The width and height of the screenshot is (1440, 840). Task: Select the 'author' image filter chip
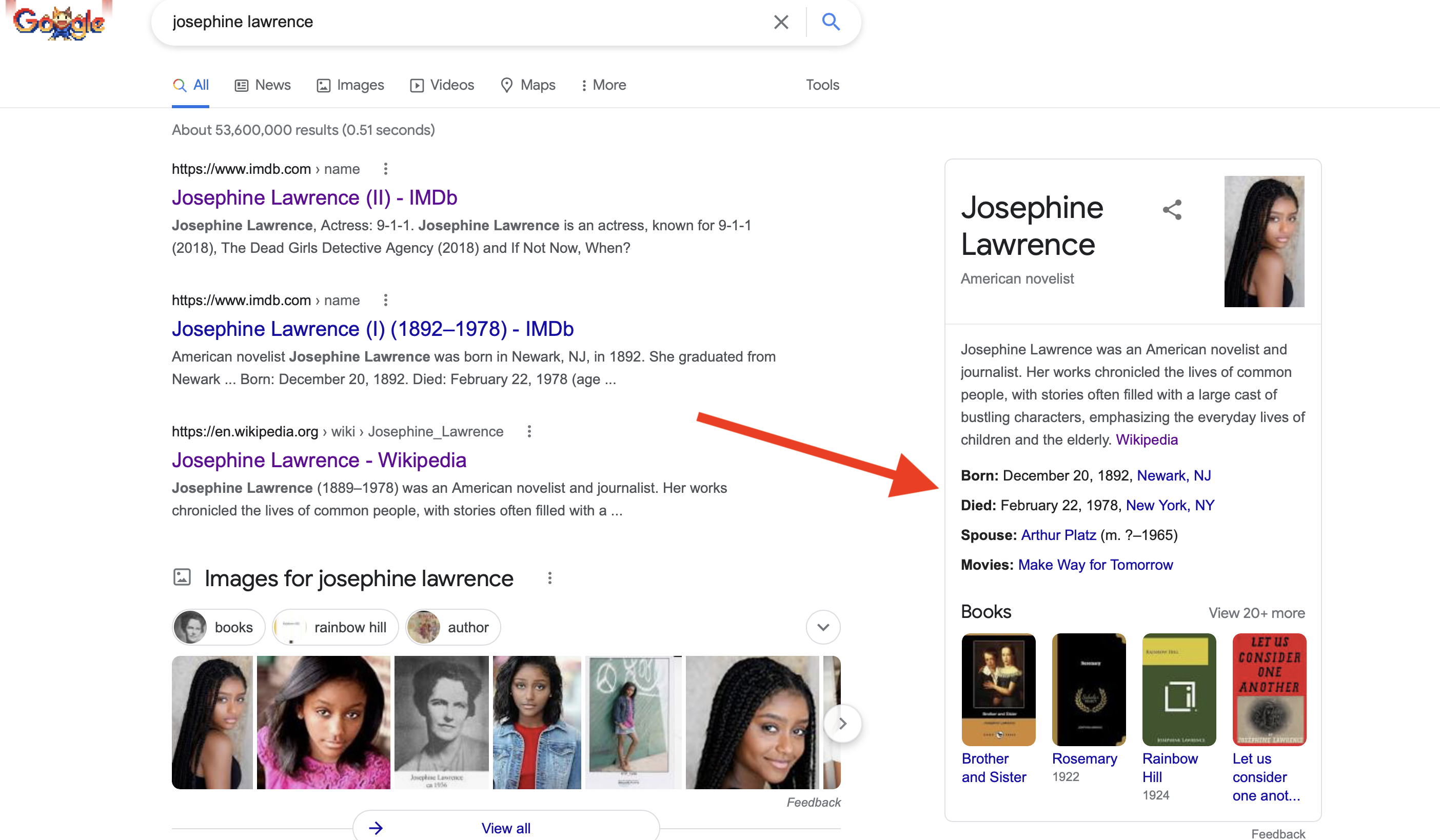tap(453, 627)
